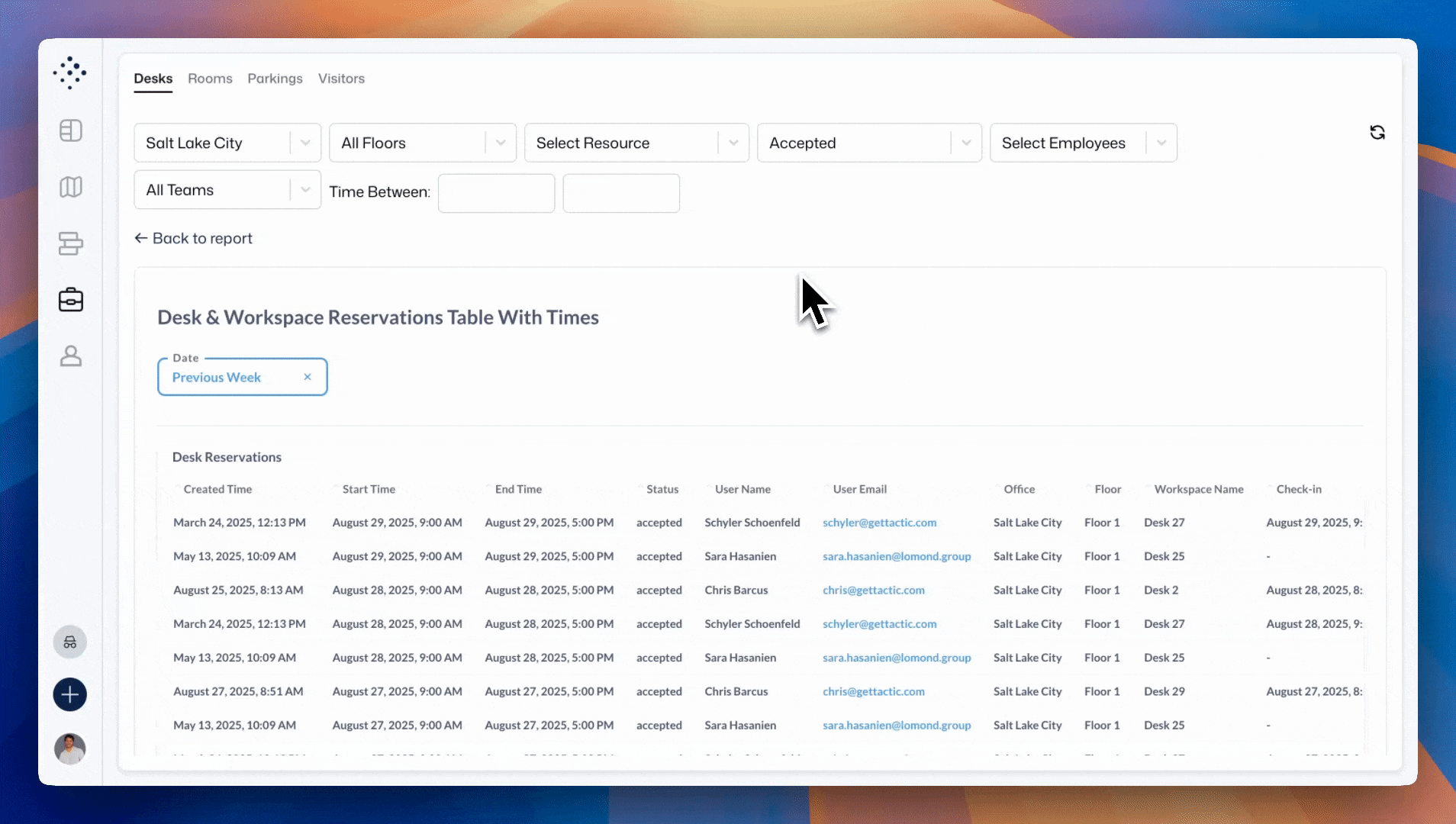Open the map view sidebar icon
The height and width of the screenshot is (824, 1456).
click(x=70, y=187)
